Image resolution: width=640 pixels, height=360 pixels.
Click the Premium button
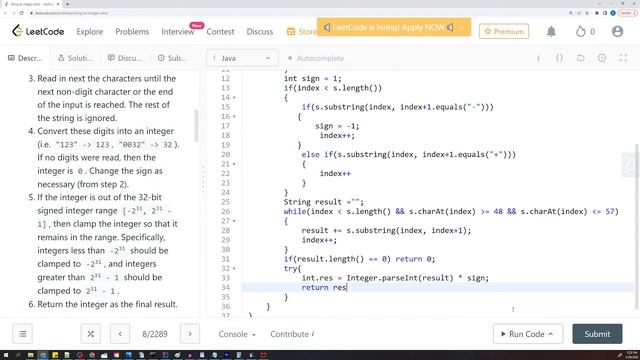[504, 31]
